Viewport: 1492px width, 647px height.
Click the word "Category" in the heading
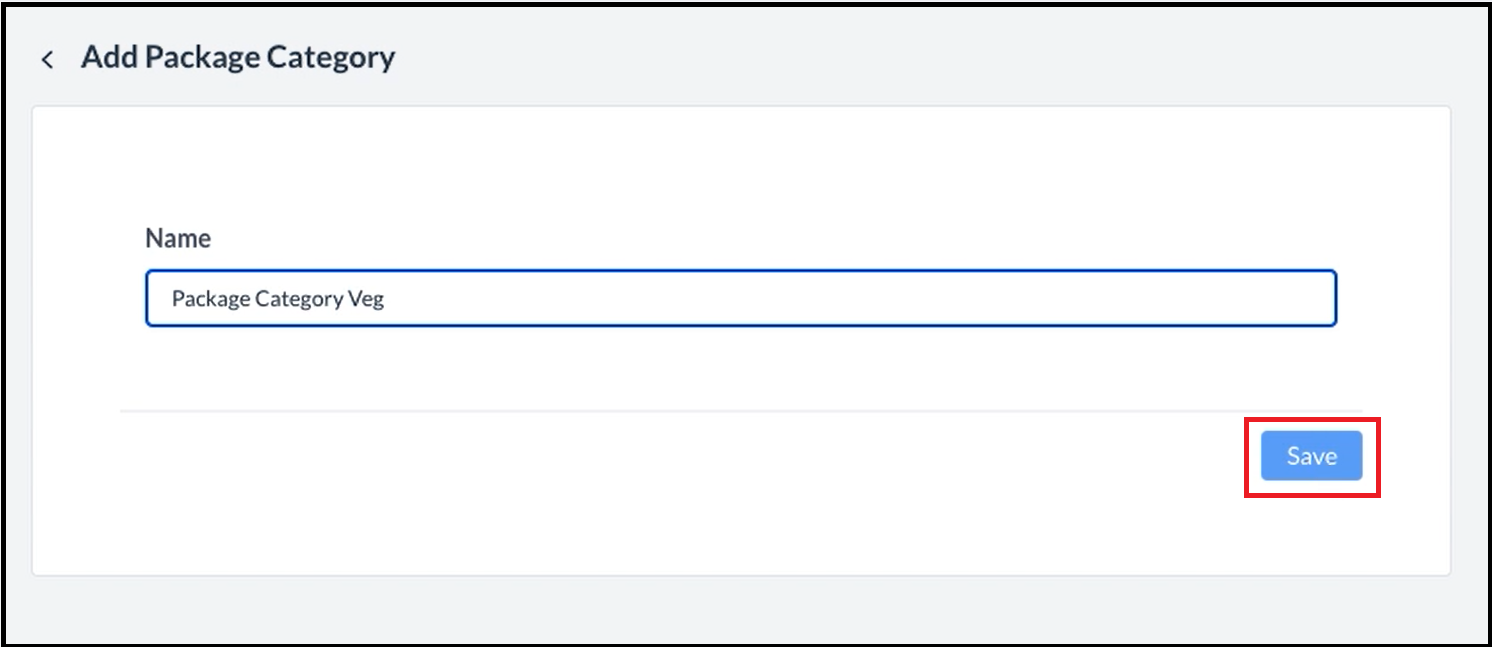point(329,57)
